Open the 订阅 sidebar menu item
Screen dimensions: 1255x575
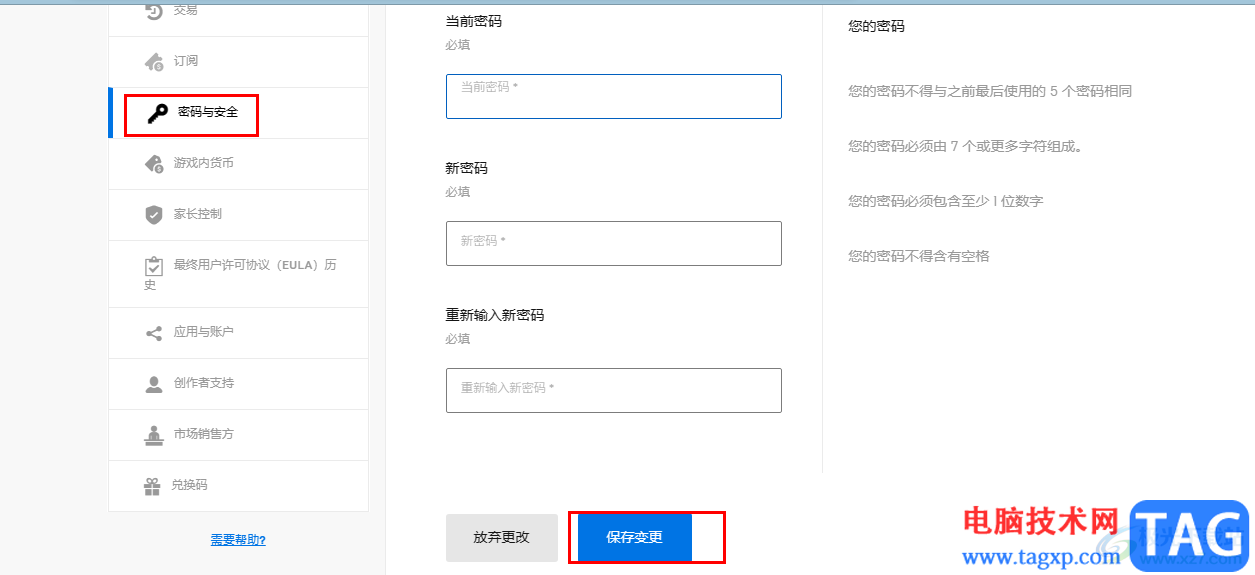(x=186, y=62)
